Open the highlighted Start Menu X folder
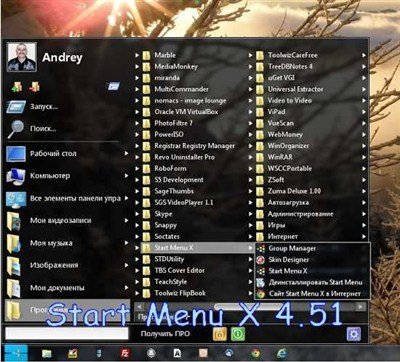The height and width of the screenshot is (362, 400). 198,248
